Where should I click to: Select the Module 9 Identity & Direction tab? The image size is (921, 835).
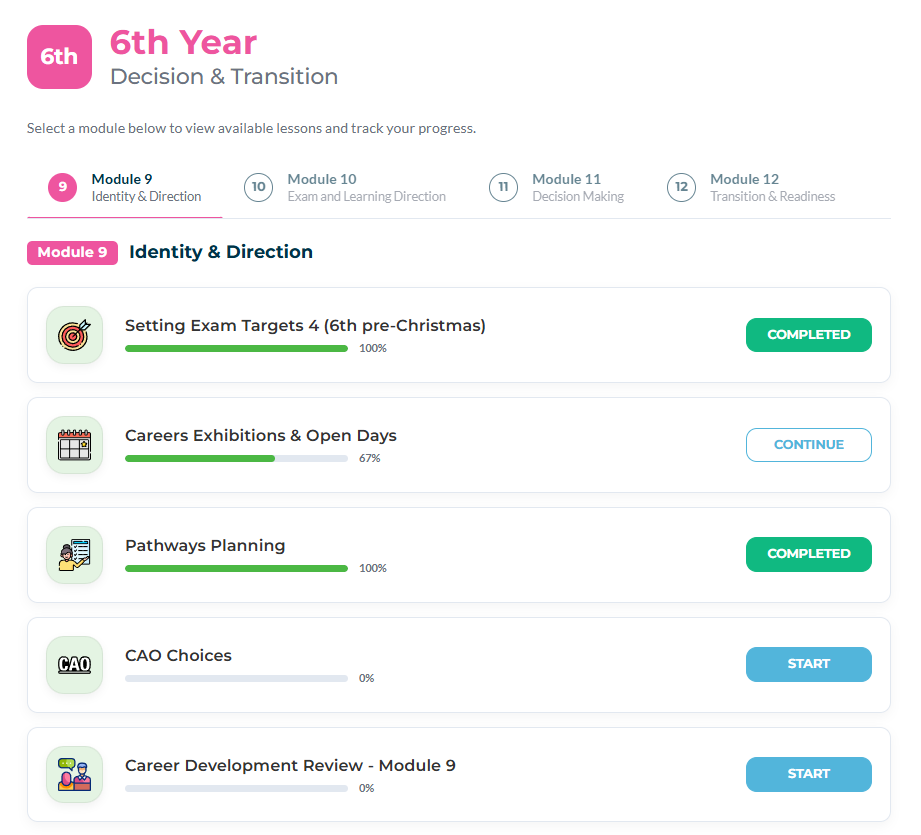click(x=125, y=188)
